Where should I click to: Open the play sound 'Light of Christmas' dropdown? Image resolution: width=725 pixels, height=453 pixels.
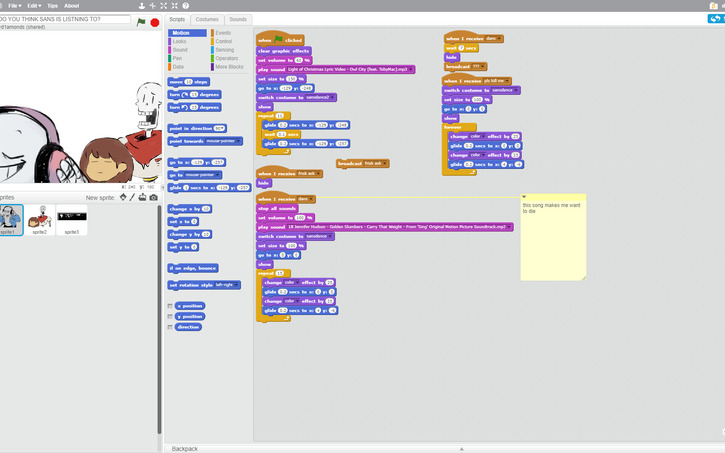pyautogui.click(x=411, y=69)
